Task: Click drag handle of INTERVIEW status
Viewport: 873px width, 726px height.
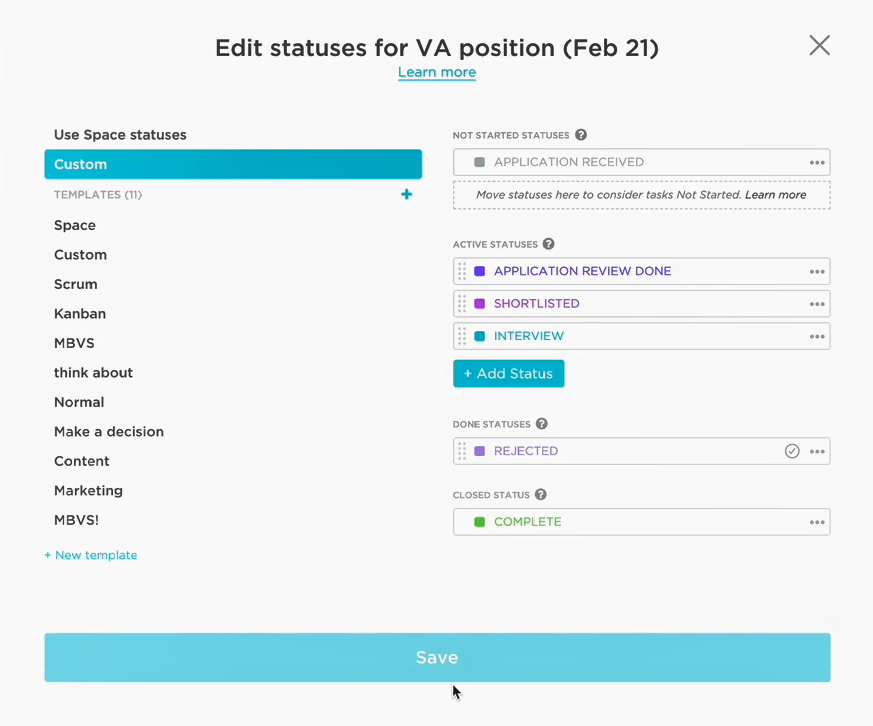Action: point(462,336)
